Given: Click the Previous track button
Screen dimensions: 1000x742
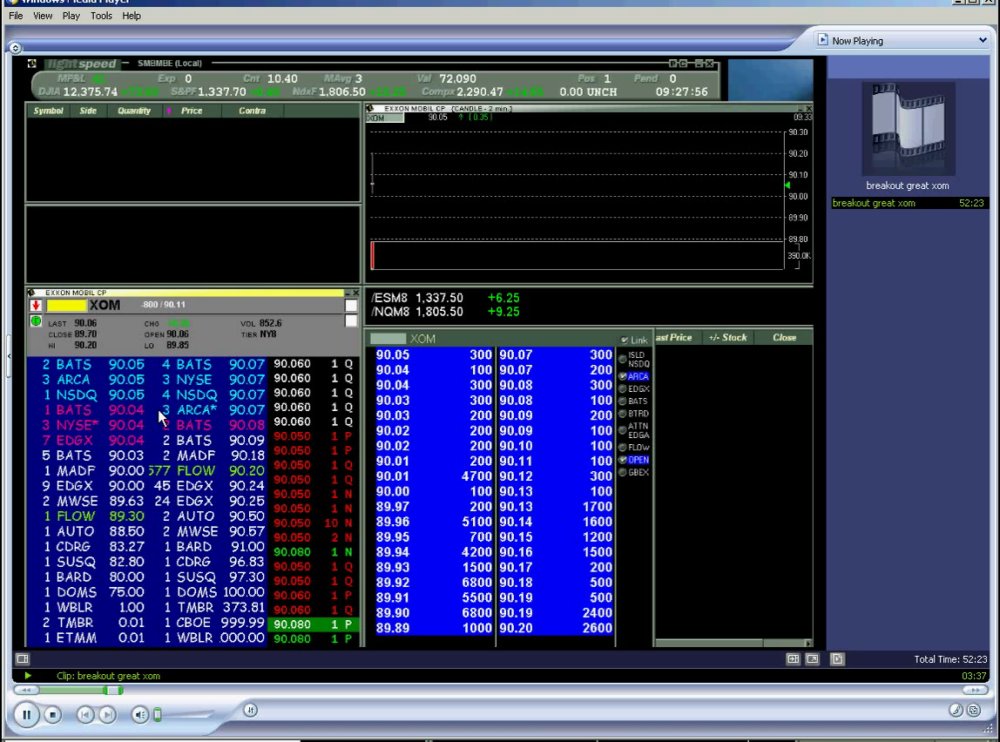Looking at the screenshot, I should click(x=85, y=715).
